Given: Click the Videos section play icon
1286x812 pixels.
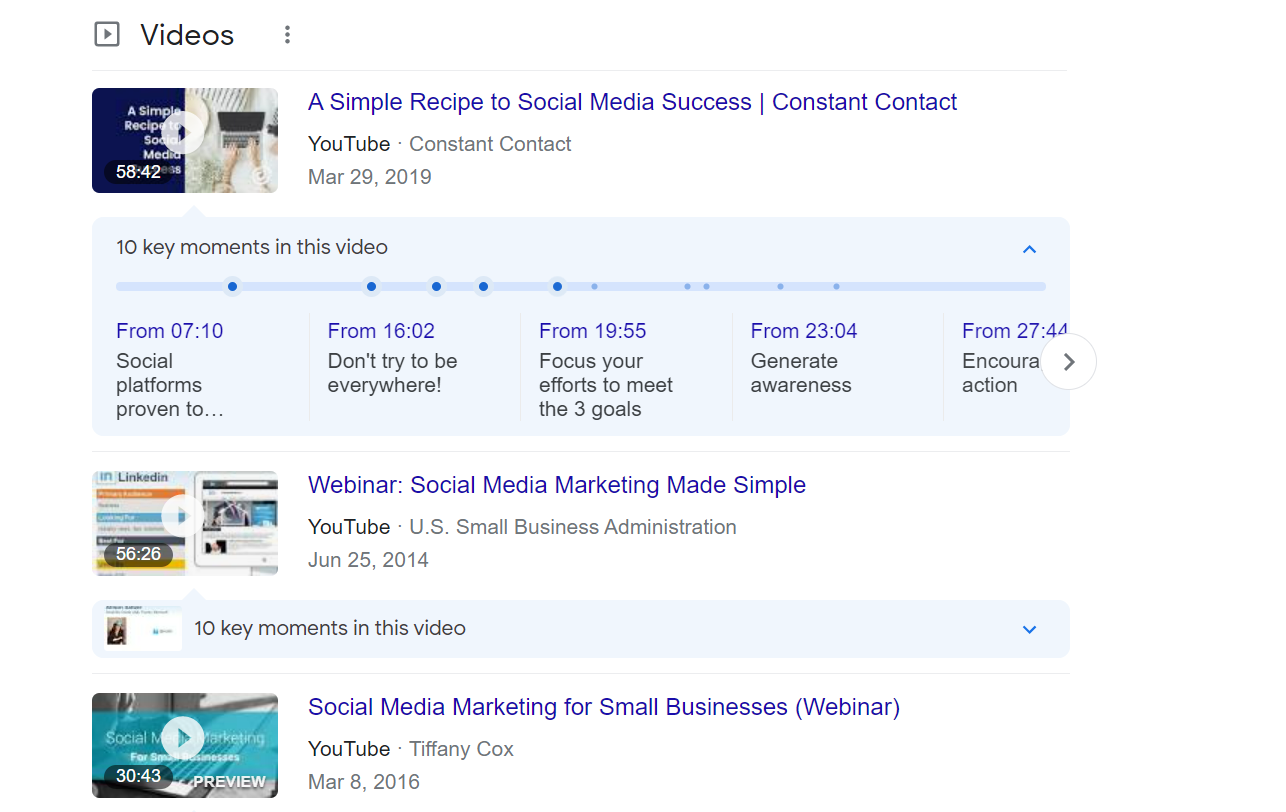Looking at the screenshot, I should click(x=106, y=35).
